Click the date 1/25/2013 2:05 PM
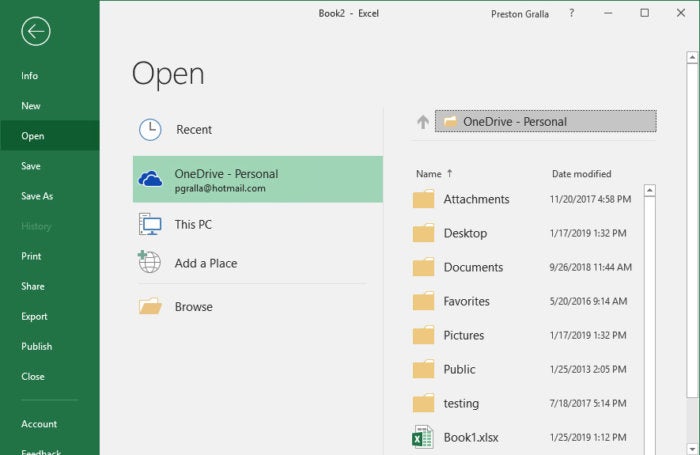 tap(588, 369)
